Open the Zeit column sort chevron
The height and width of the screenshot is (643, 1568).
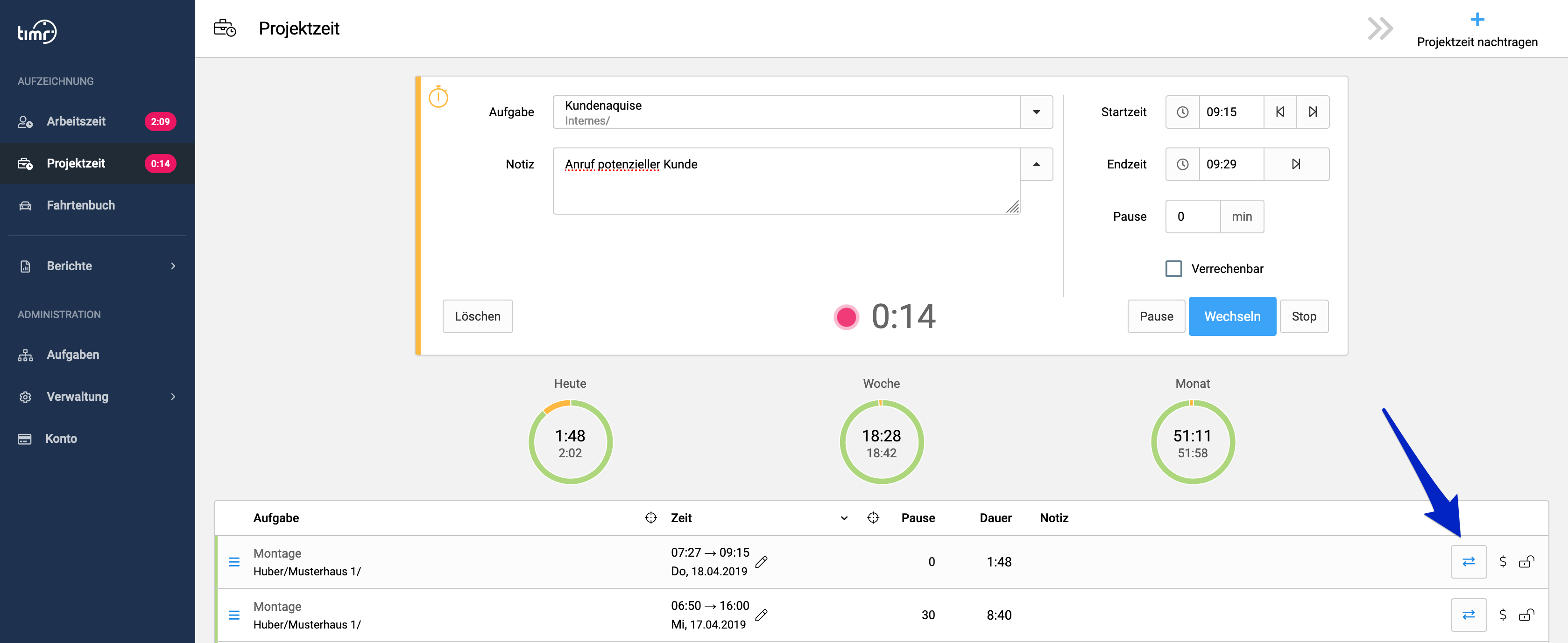pyautogui.click(x=844, y=518)
